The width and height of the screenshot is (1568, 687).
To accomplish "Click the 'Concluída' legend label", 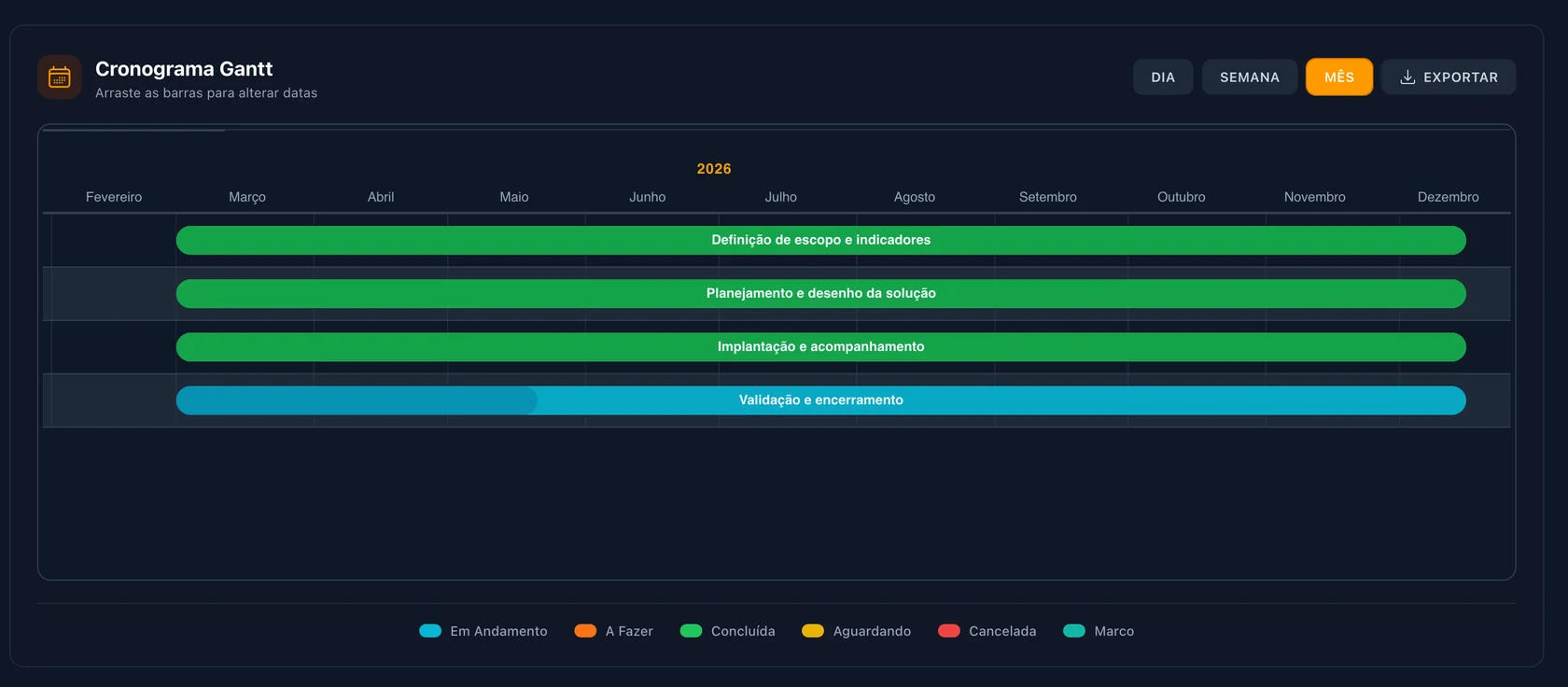I will 743,631.
